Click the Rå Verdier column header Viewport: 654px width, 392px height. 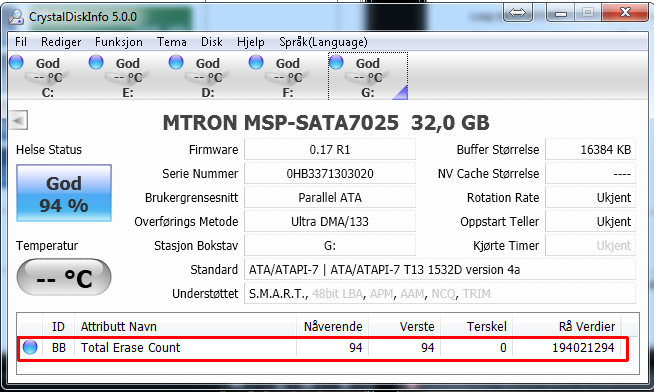click(567, 326)
